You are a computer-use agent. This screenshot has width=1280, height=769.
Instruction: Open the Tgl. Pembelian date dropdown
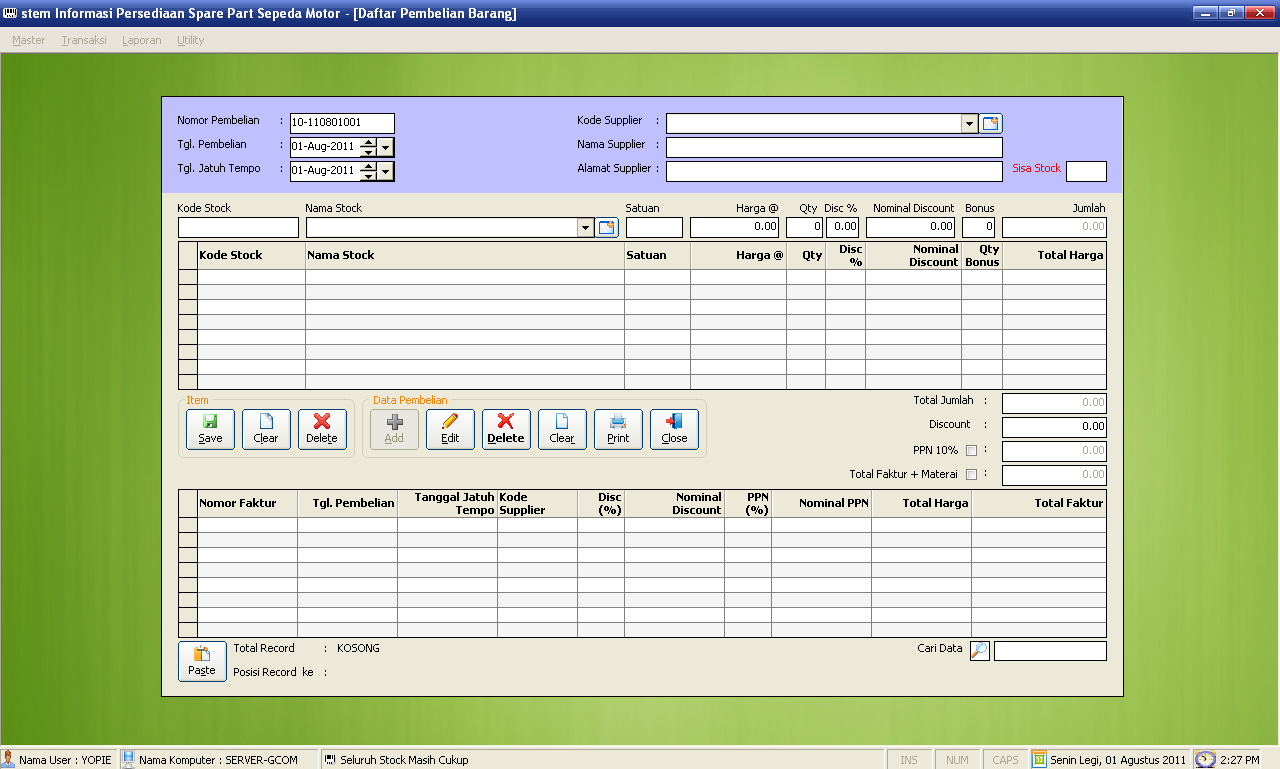pos(386,147)
